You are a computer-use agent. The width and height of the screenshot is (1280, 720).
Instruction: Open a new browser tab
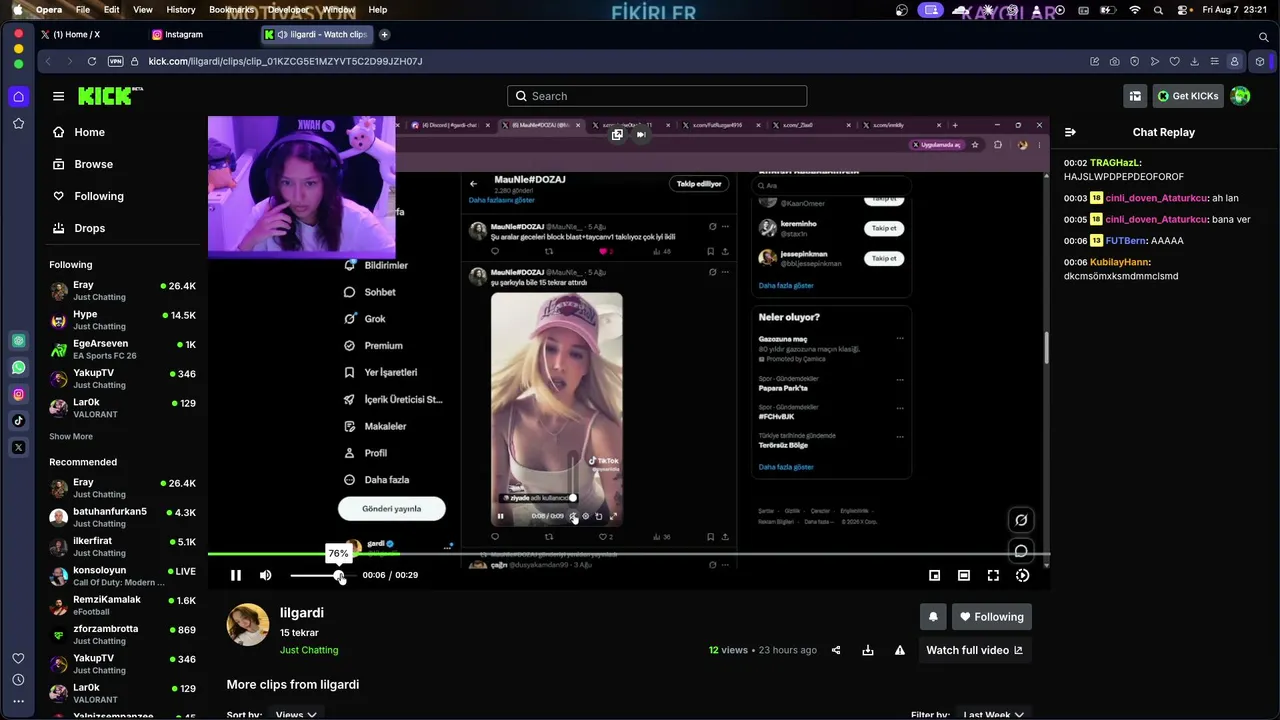[x=384, y=34]
